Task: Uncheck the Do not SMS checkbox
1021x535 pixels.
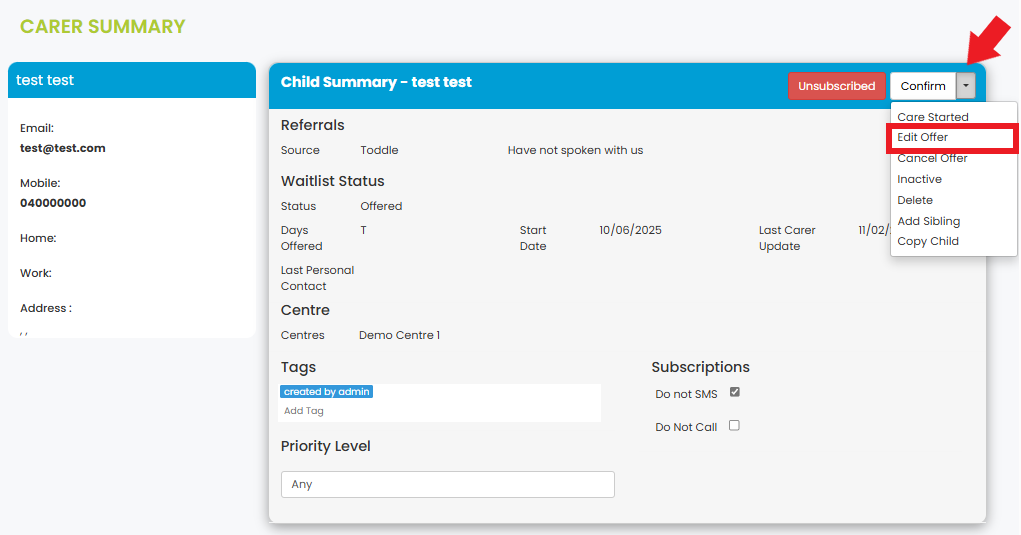Action: 734,392
